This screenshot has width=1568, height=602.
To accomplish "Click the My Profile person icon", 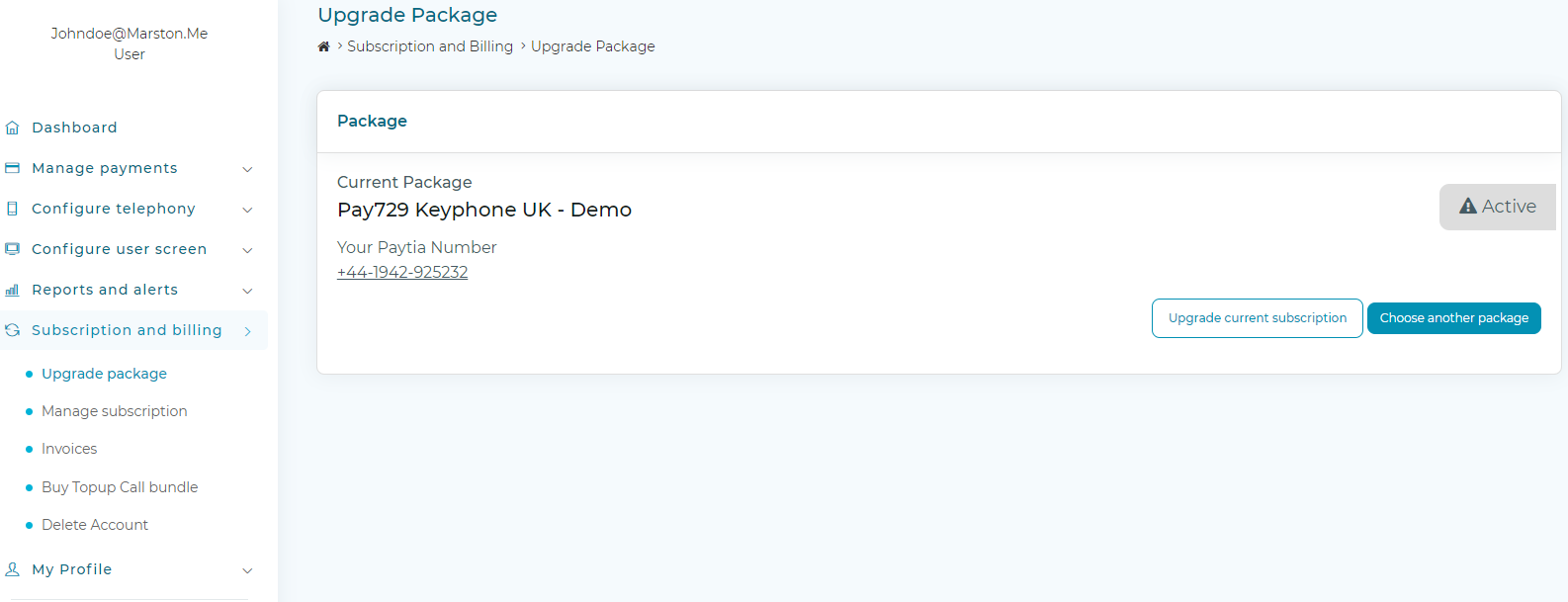I will point(12,569).
